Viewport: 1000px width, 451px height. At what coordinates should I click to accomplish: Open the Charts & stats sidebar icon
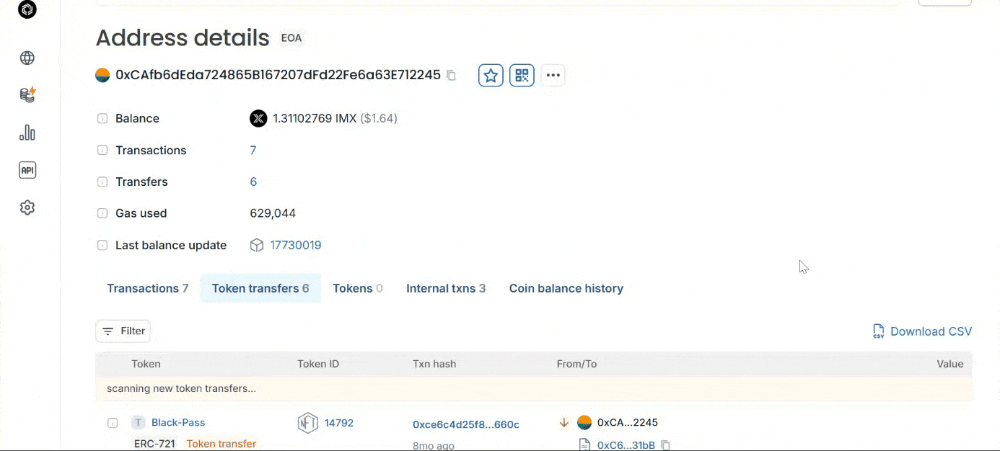[27, 133]
